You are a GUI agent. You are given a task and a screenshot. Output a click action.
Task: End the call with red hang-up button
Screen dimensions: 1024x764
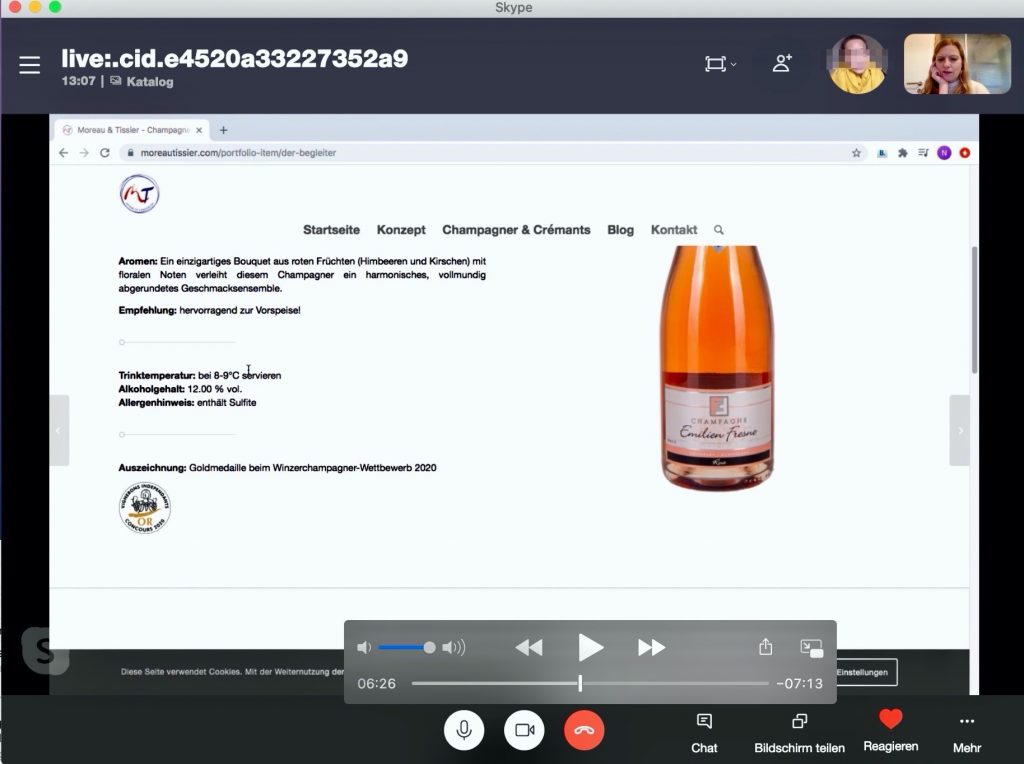pyautogui.click(x=584, y=730)
